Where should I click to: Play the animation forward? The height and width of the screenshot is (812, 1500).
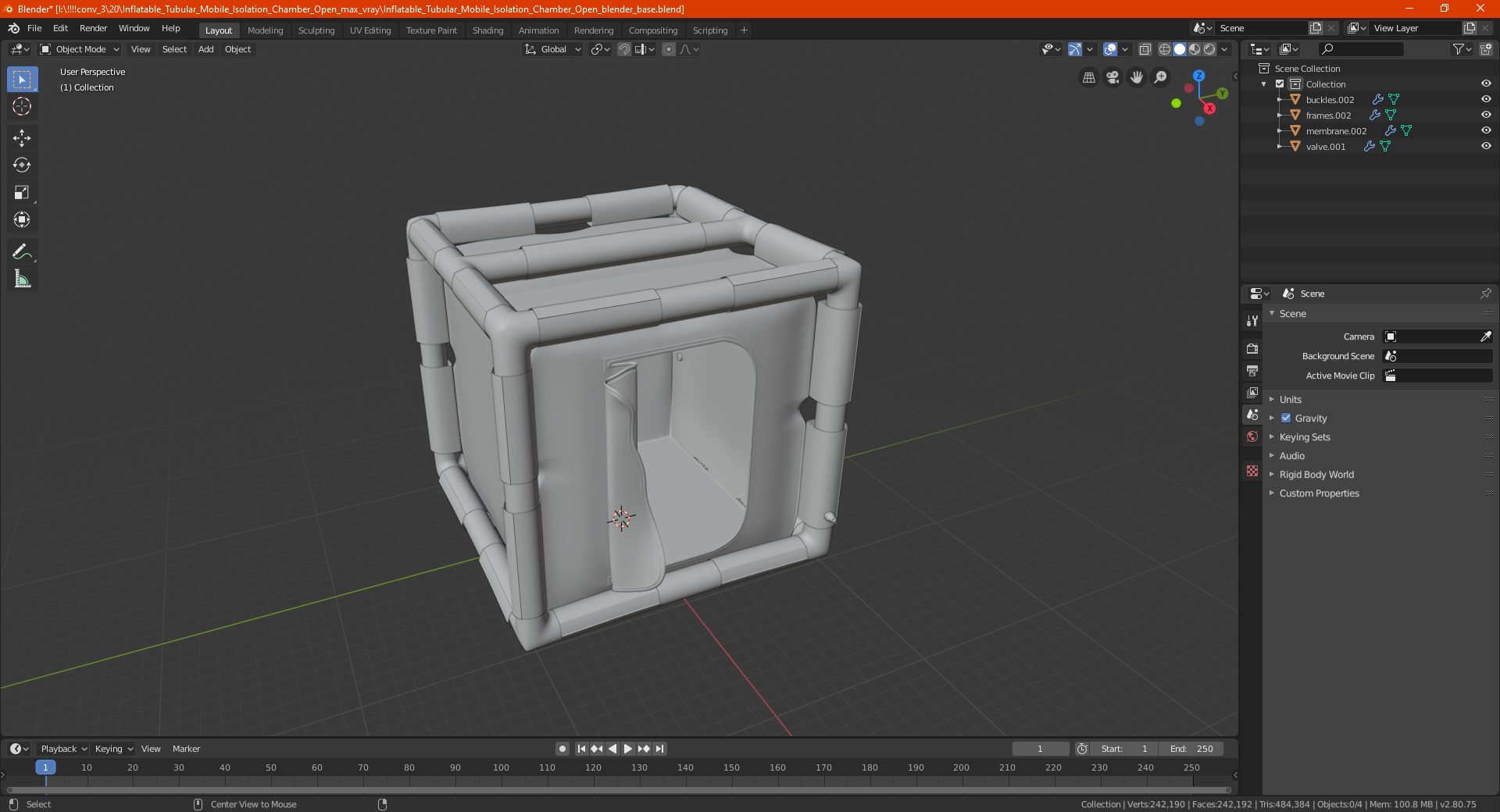[x=628, y=749]
